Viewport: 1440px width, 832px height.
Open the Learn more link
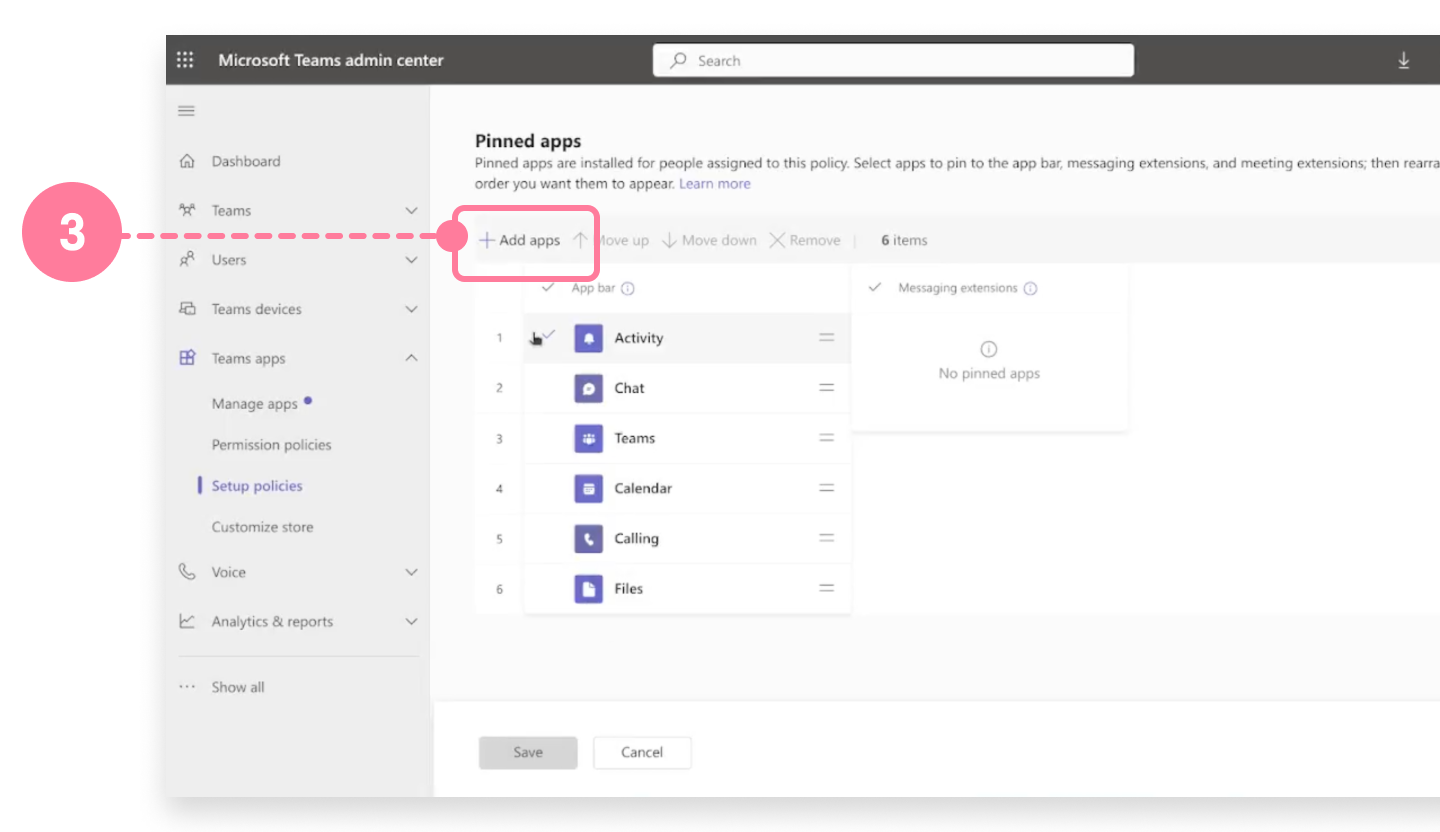(715, 184)
